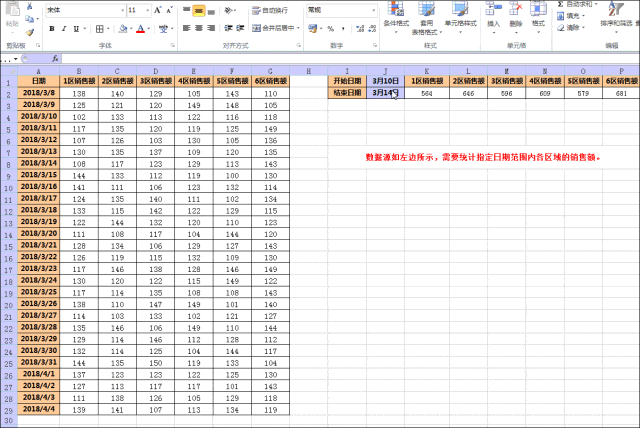The image size is (640, 428).
Task: Click the fill color paint bucket
Action: pos(122,29)
